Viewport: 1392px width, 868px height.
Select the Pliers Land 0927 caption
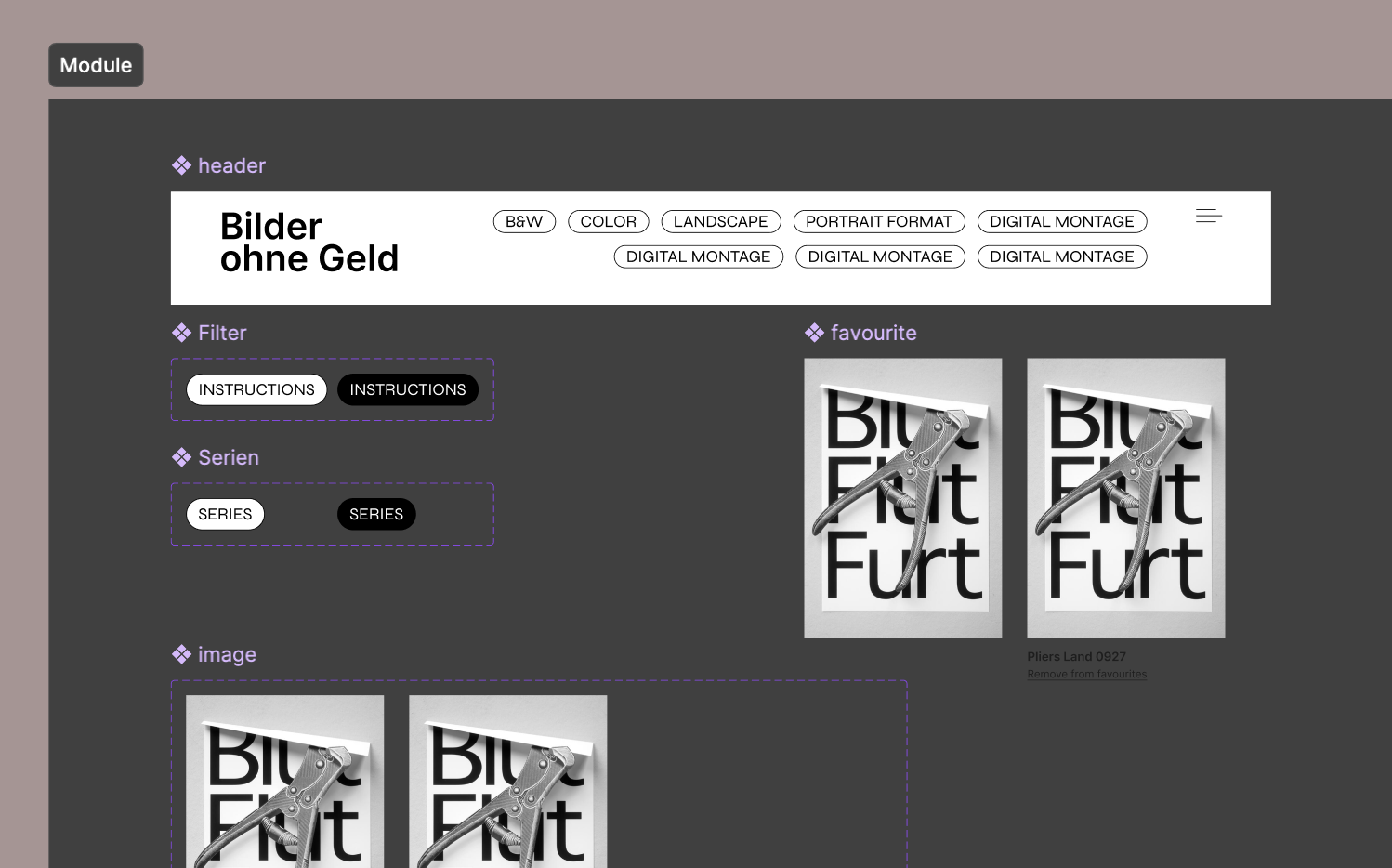coord(1076,656)
